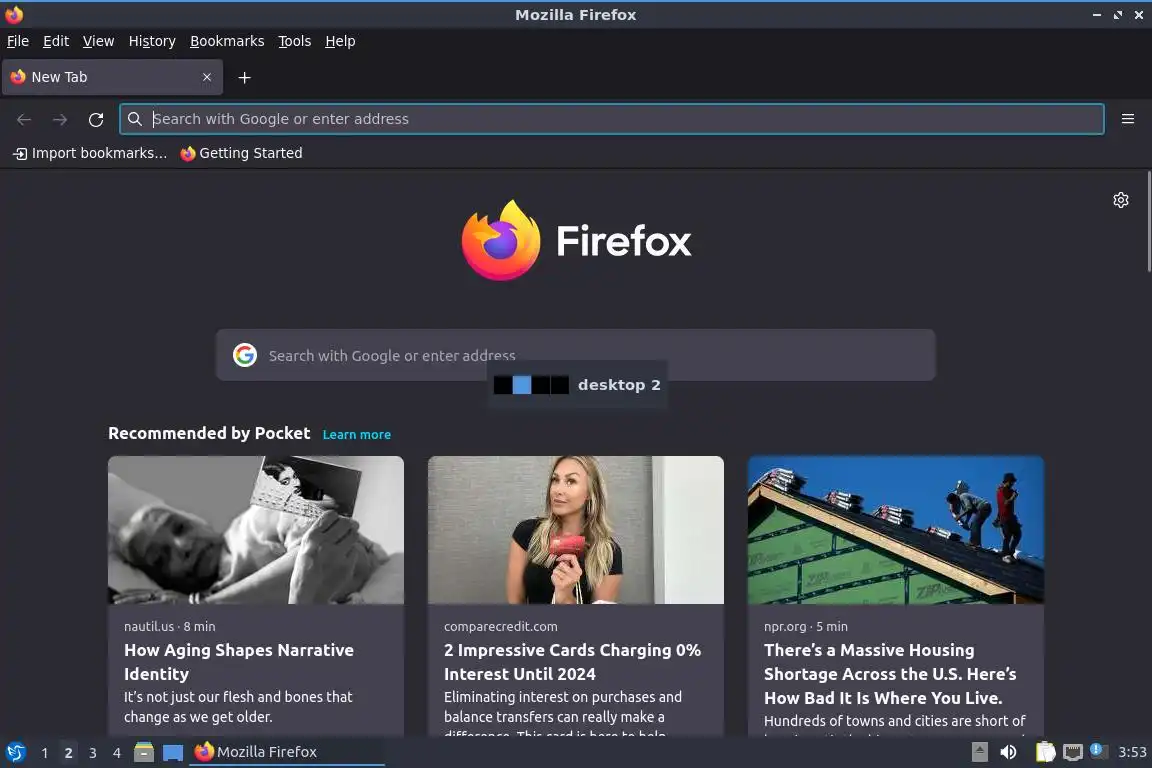Screen dimensions: 1152x768
Task: Switch to desktop 1 in the pager
Action: (45, 753)
